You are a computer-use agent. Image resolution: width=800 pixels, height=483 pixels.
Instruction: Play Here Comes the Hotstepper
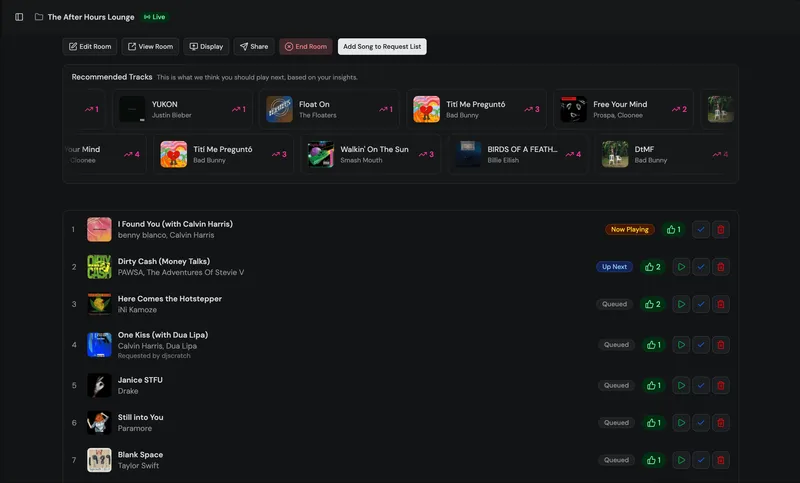[681, 304]
